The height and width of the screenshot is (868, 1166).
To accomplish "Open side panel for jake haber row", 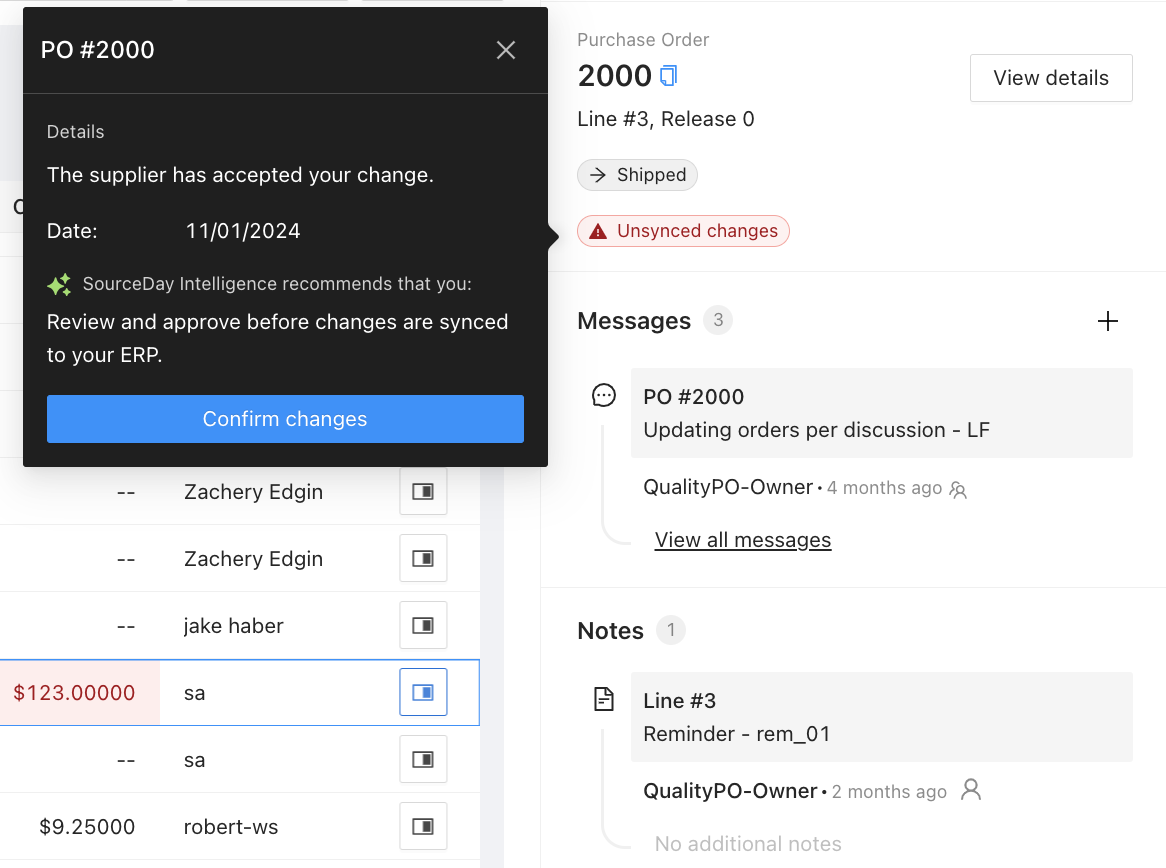I will point(423,626).
